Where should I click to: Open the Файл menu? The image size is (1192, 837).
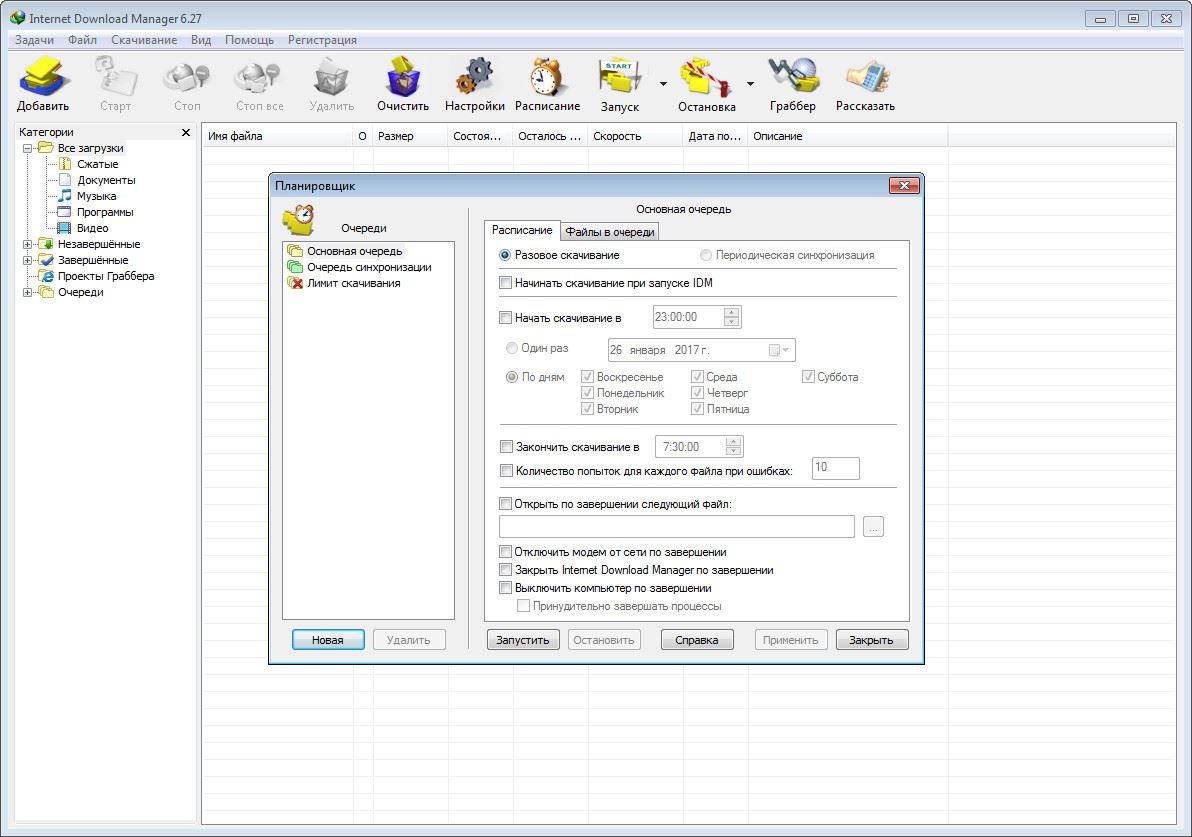[82, 40]
